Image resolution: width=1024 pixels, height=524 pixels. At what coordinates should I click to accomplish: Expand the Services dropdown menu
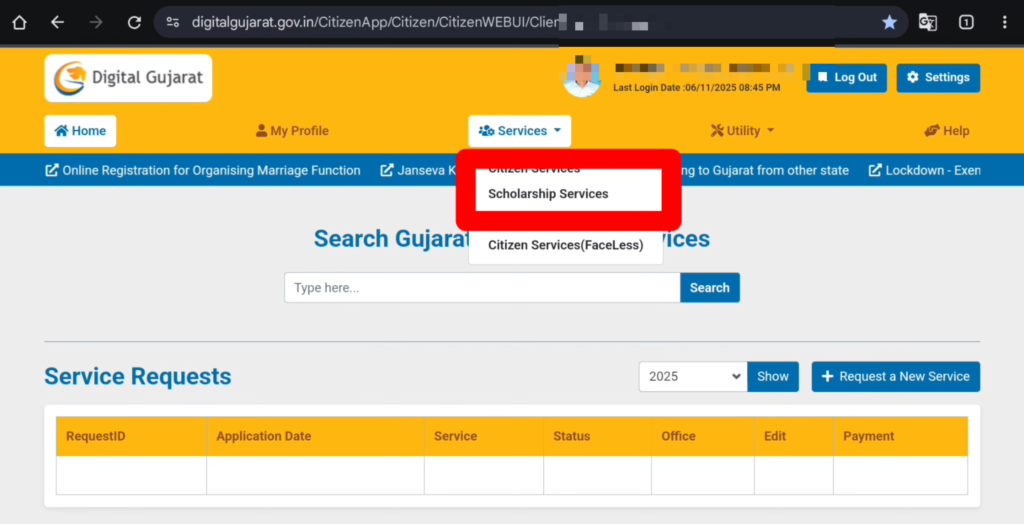pyautogui.click(x=519, y=131)
